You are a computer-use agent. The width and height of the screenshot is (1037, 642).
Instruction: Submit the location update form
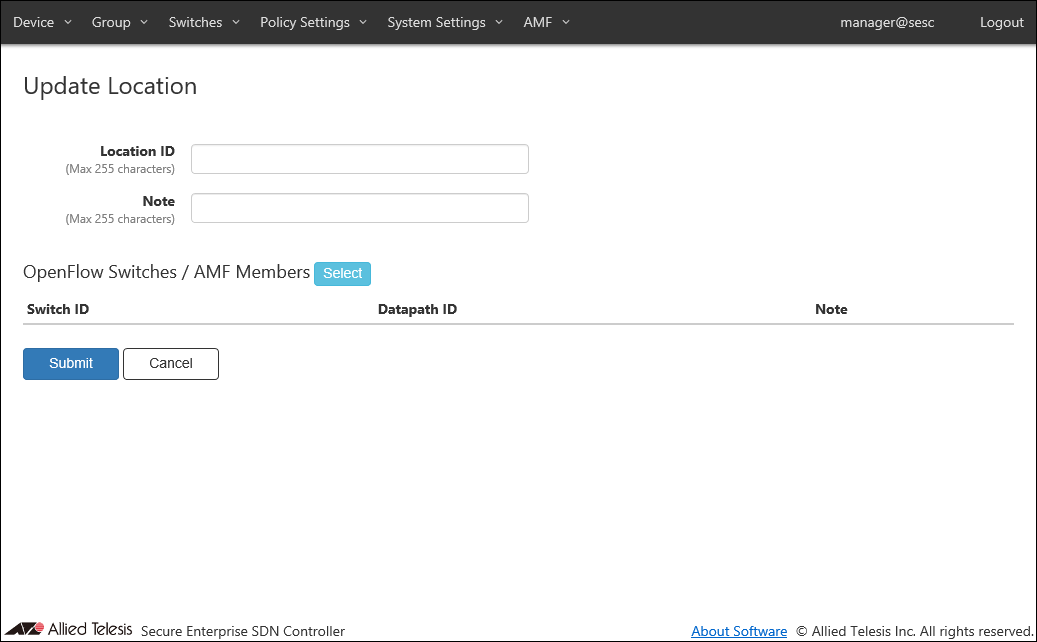[71, 364]
